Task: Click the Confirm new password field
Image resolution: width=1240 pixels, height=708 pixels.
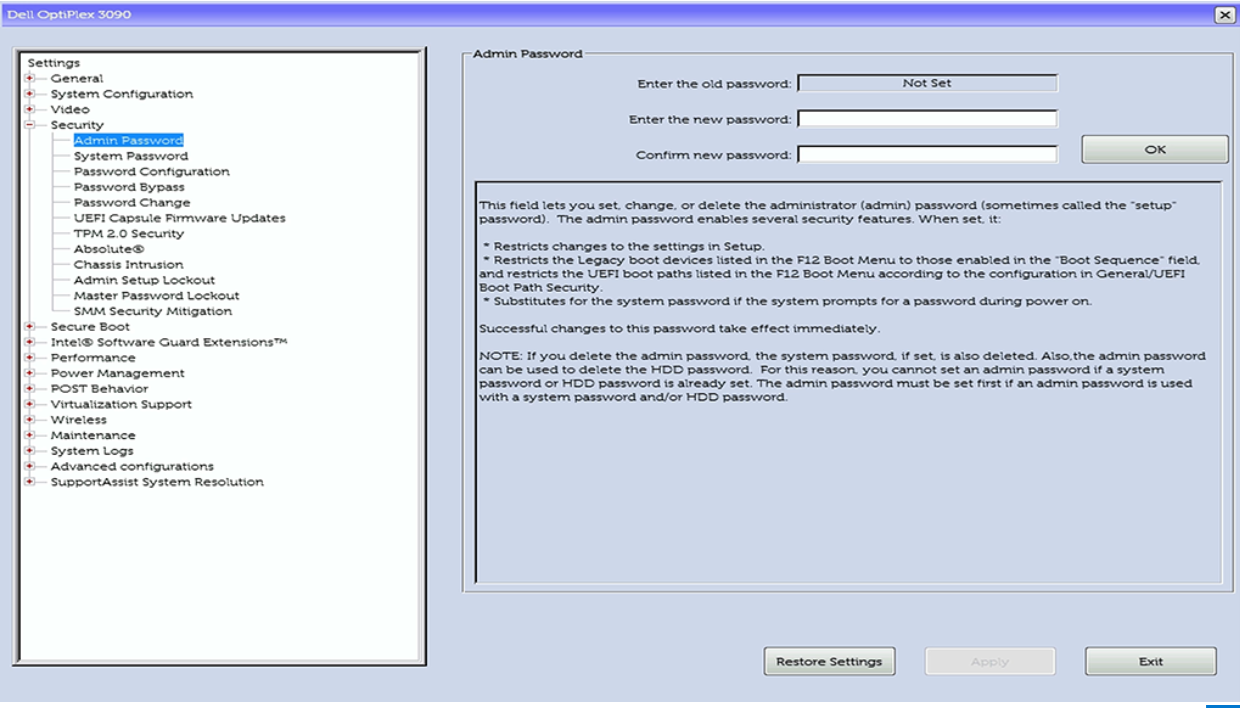Action: (927, 153)
